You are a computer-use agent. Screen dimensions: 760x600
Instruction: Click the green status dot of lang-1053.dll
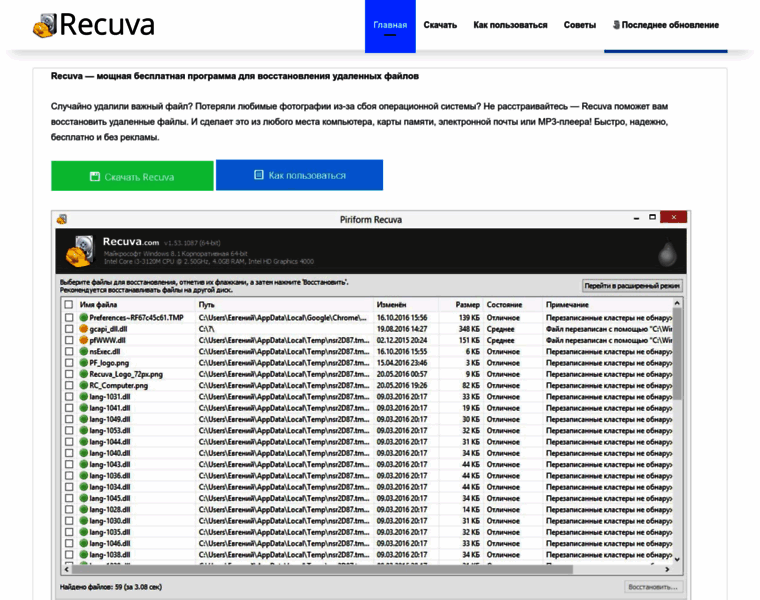pos(83,430)
